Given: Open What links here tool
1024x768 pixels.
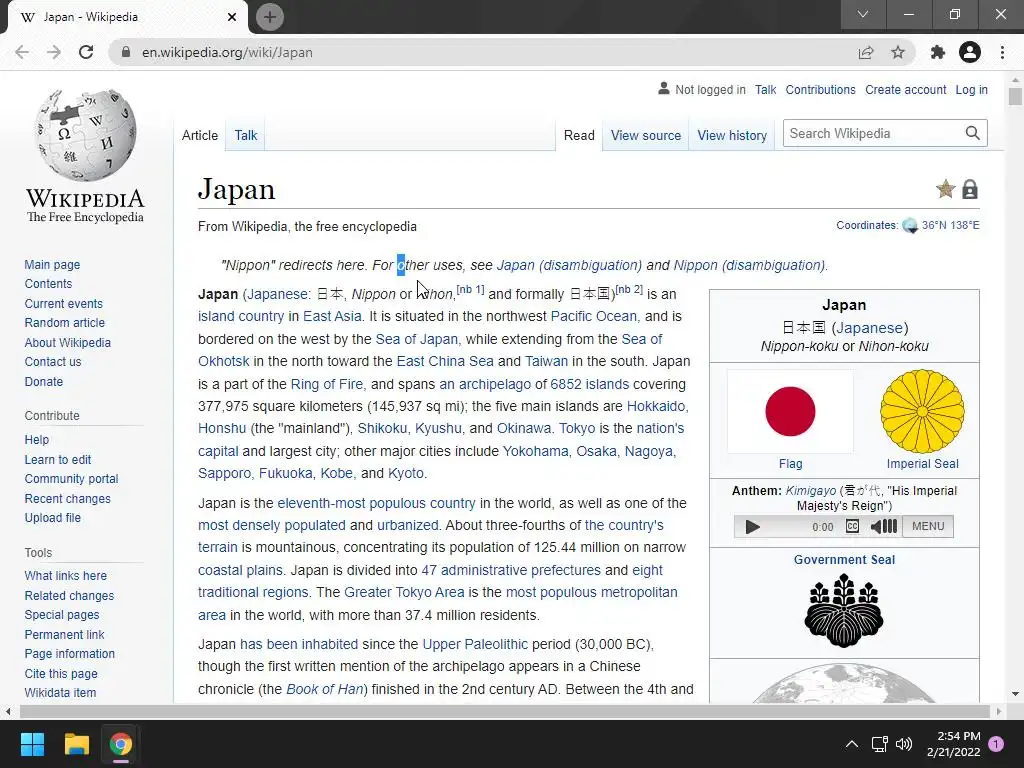Looking at the screenshot, I should click(65, 575).
